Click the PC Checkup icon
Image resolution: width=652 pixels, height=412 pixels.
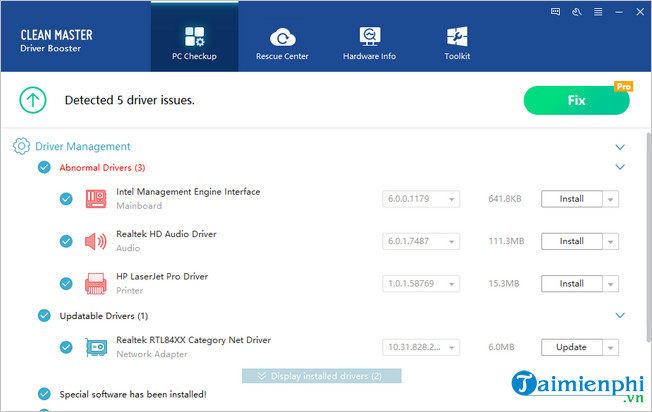194,37
